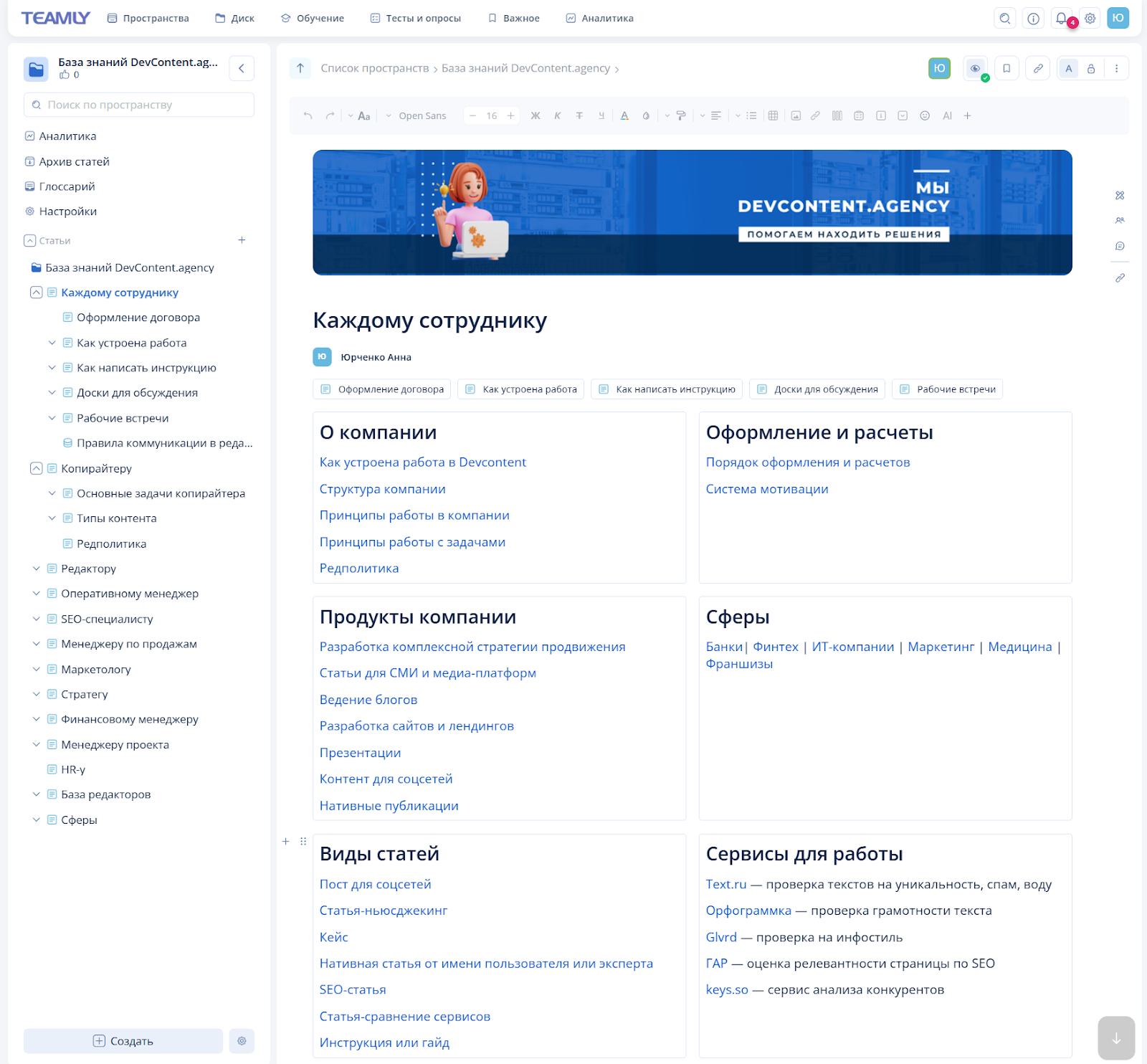This screenshot has width=1147, height=1064.
Task: Collapse the left sidebar with the arrow button
Action: (242, 68)
